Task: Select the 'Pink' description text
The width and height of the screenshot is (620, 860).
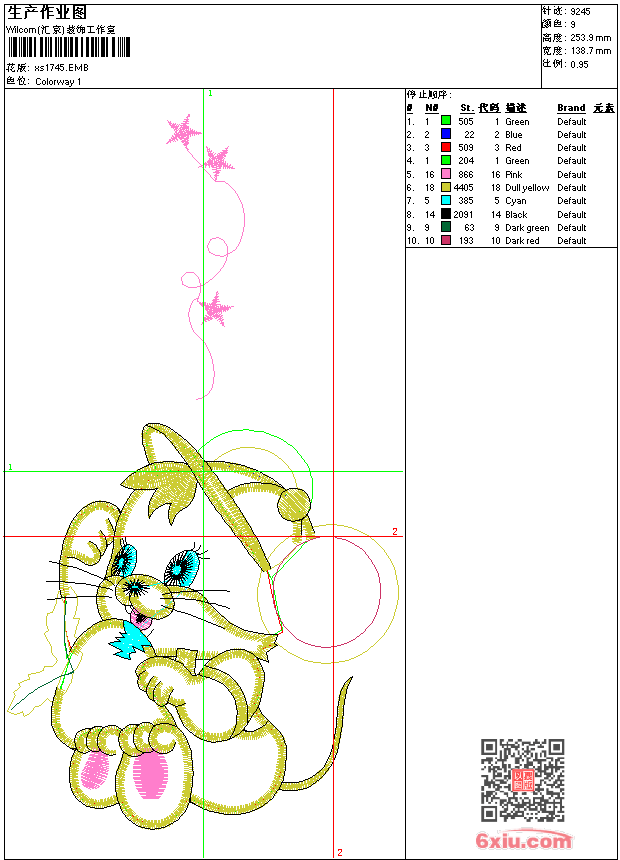Action: (x=514, y=174)
